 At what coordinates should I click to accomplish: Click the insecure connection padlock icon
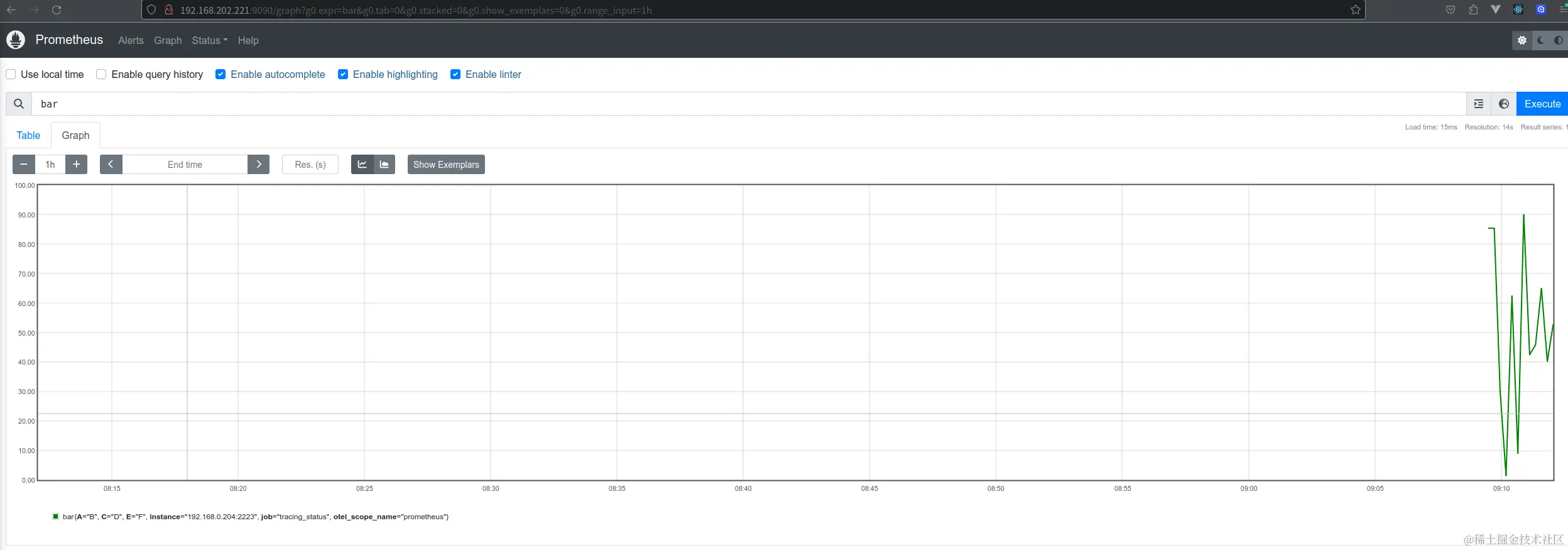pos(168,10)
